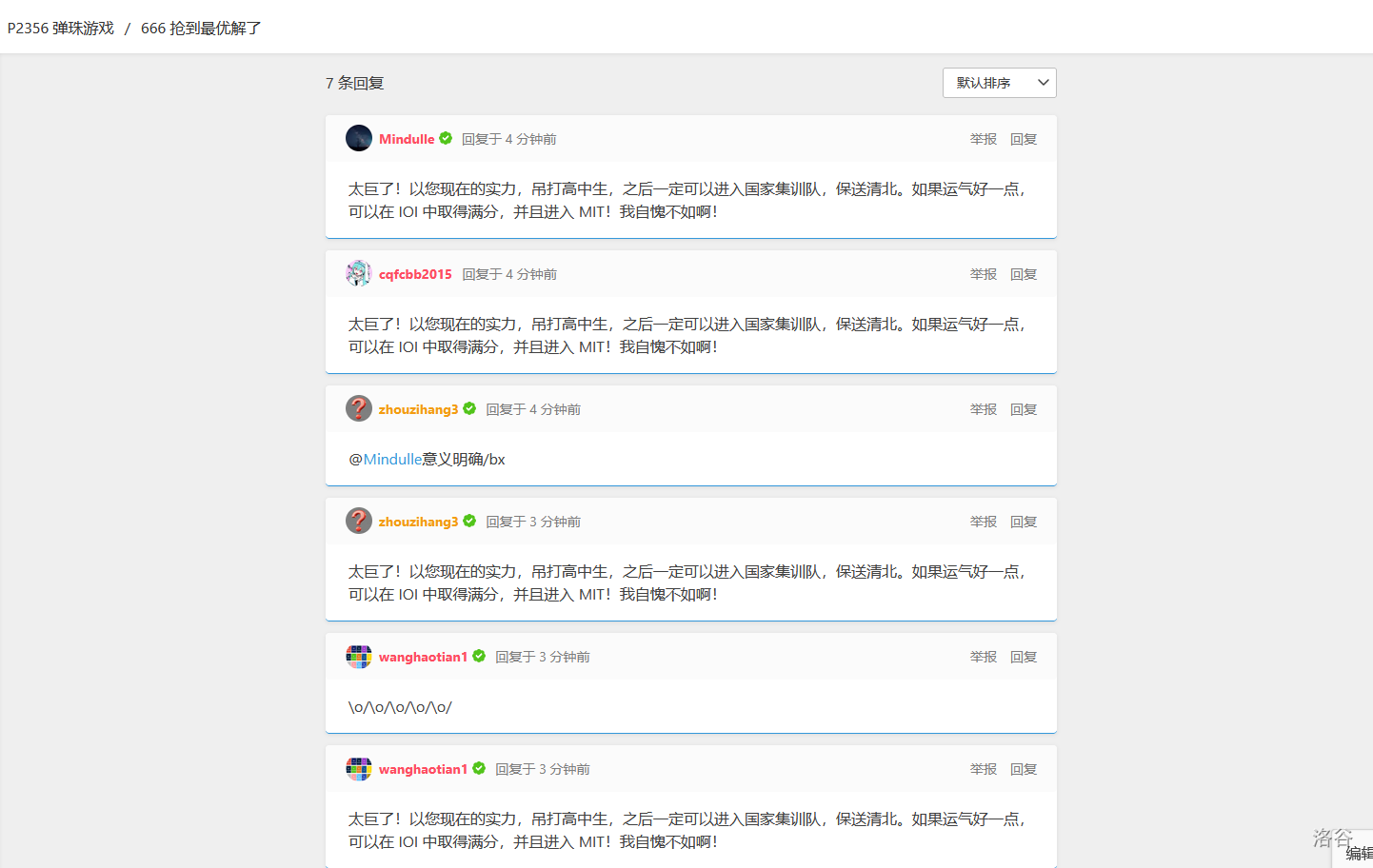This screenshot has width=1373, height=868.
Task: Click 举报 on zhouzihang3's @Mindulle reply
Action: point(983,409)
